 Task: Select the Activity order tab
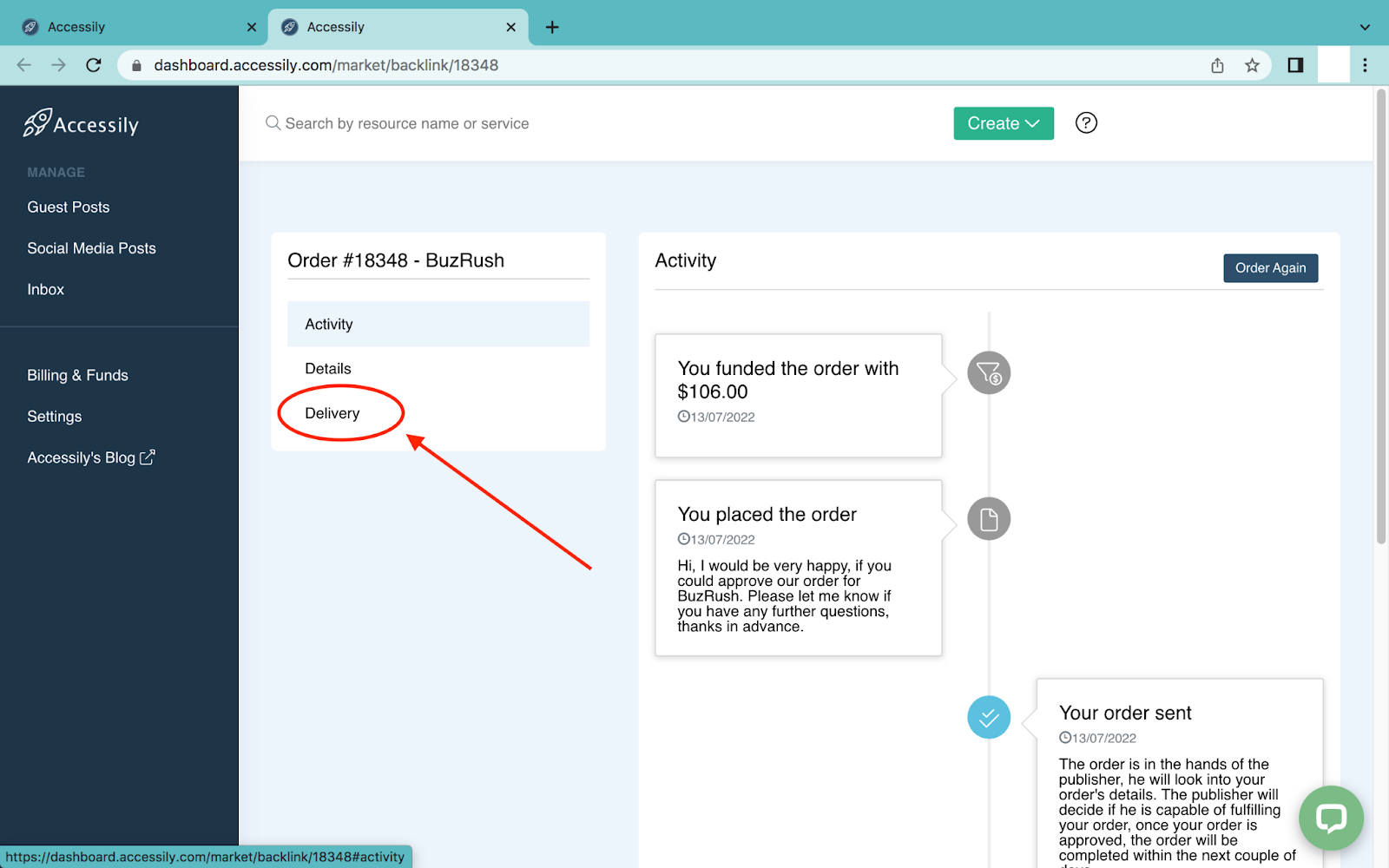pos(438,324)
